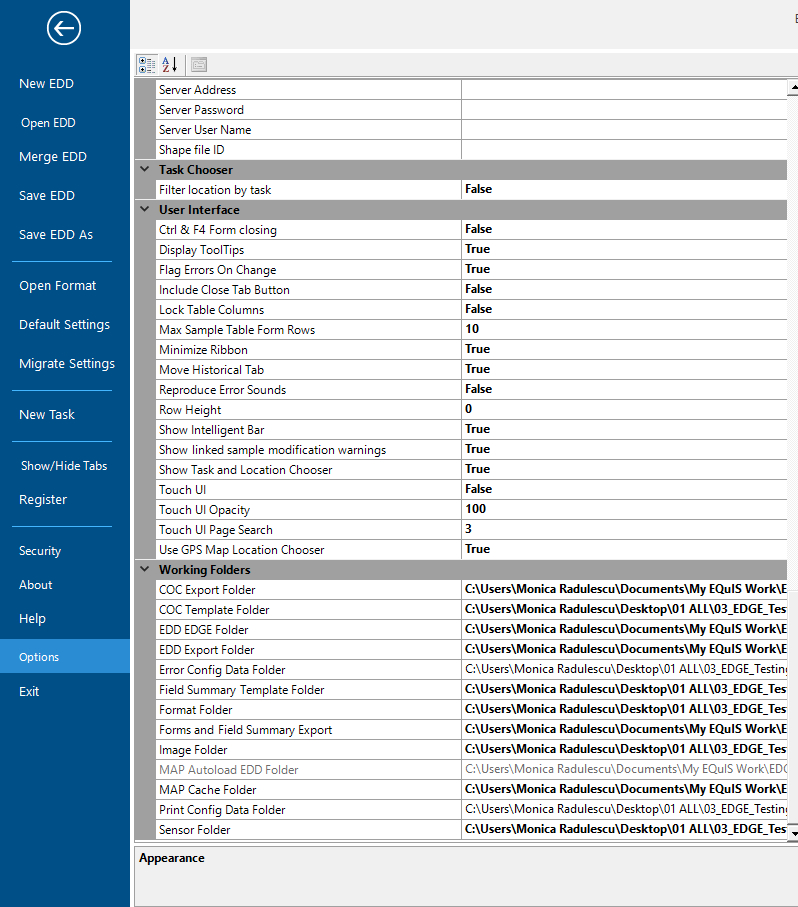Click the EDD EDGE Folder row label
The height and width of the screenshot is (907, 798).
click(x=204, y=629)
